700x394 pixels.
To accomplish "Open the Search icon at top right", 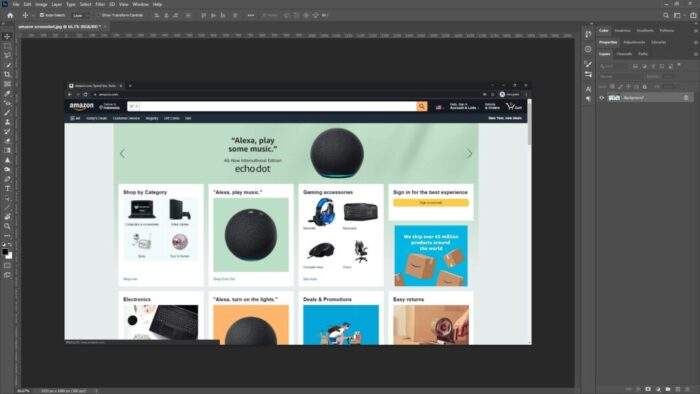I will click(x=666, y=15).
